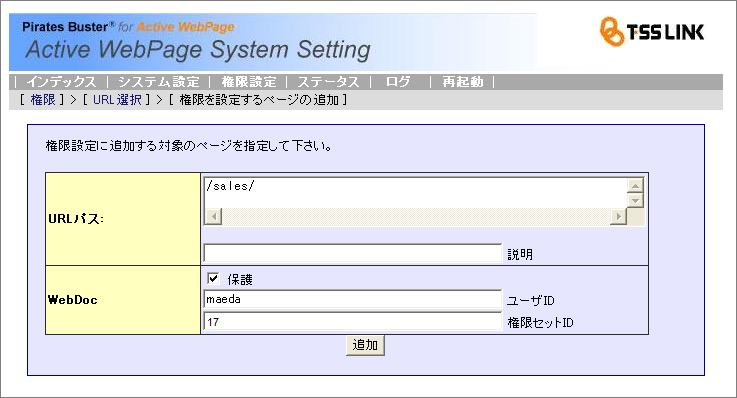Open the システム設定 menu item
The height and width of the screenshot is (398, 737).
coord(159,82)
